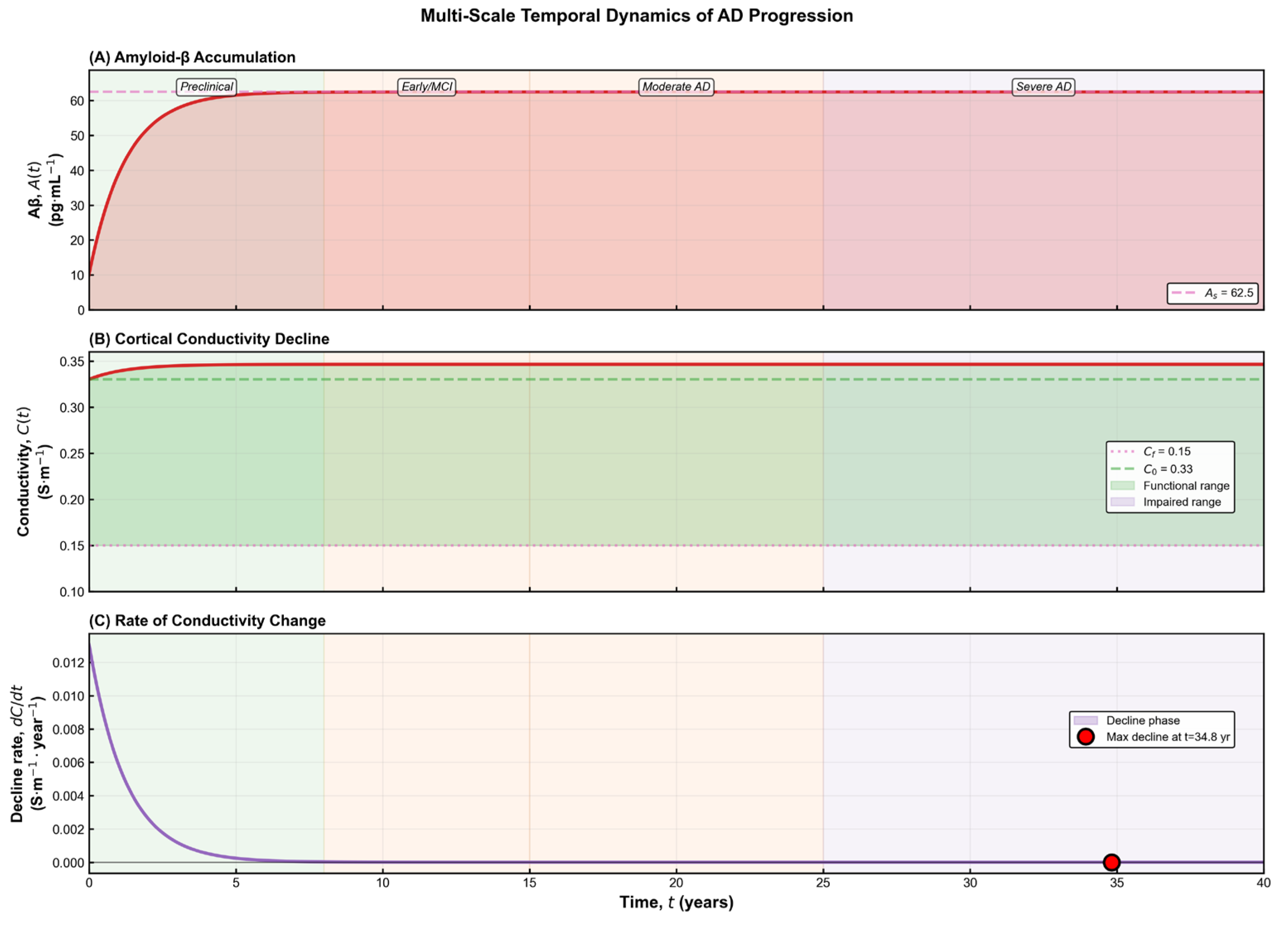
Task: Click the Severe AD stage label
Action: (x=1043, y=87)
